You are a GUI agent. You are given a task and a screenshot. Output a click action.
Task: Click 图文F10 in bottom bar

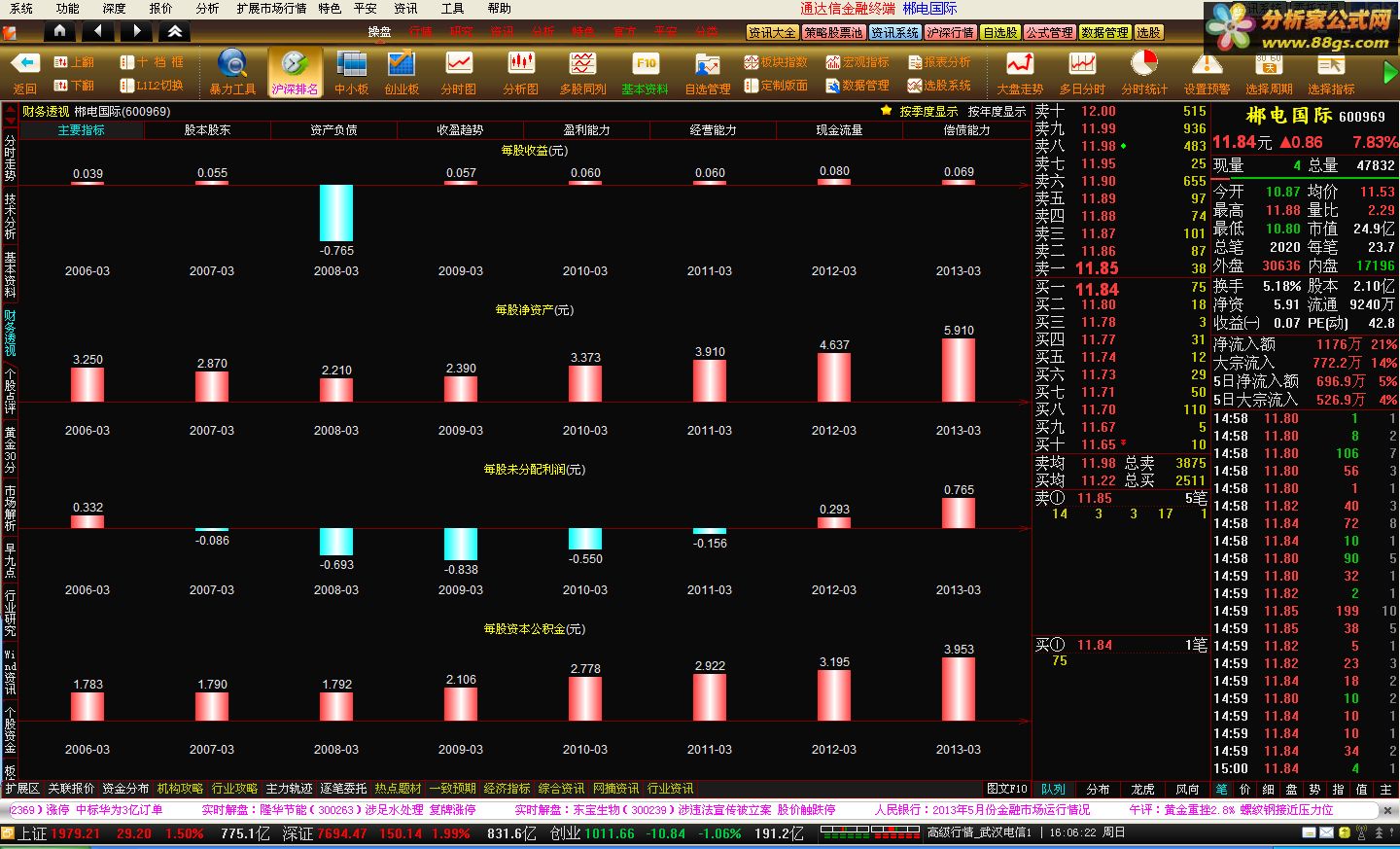[1007, 789]
